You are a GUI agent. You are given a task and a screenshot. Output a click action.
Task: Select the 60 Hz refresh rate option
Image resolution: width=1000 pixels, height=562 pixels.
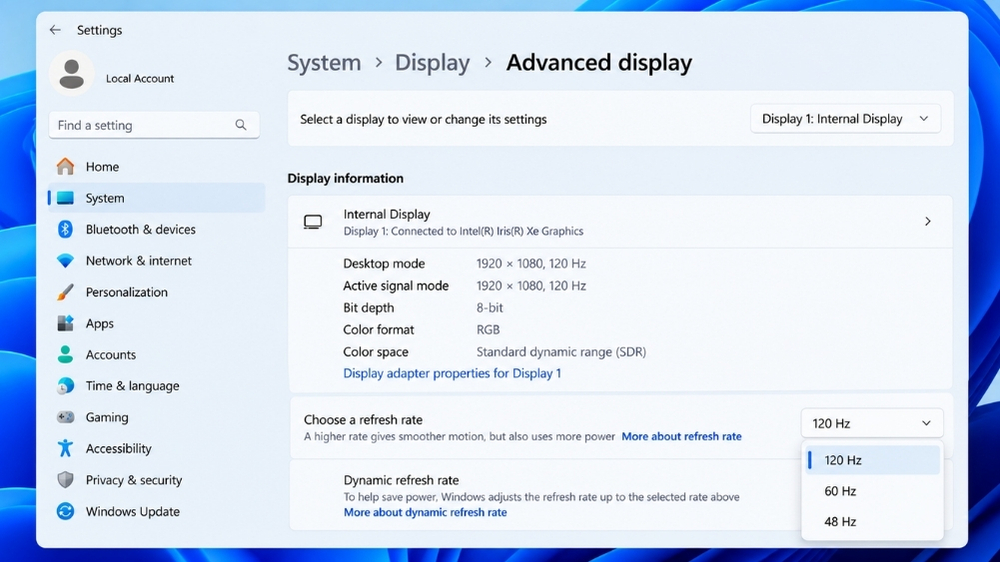(x=872, y=491)
